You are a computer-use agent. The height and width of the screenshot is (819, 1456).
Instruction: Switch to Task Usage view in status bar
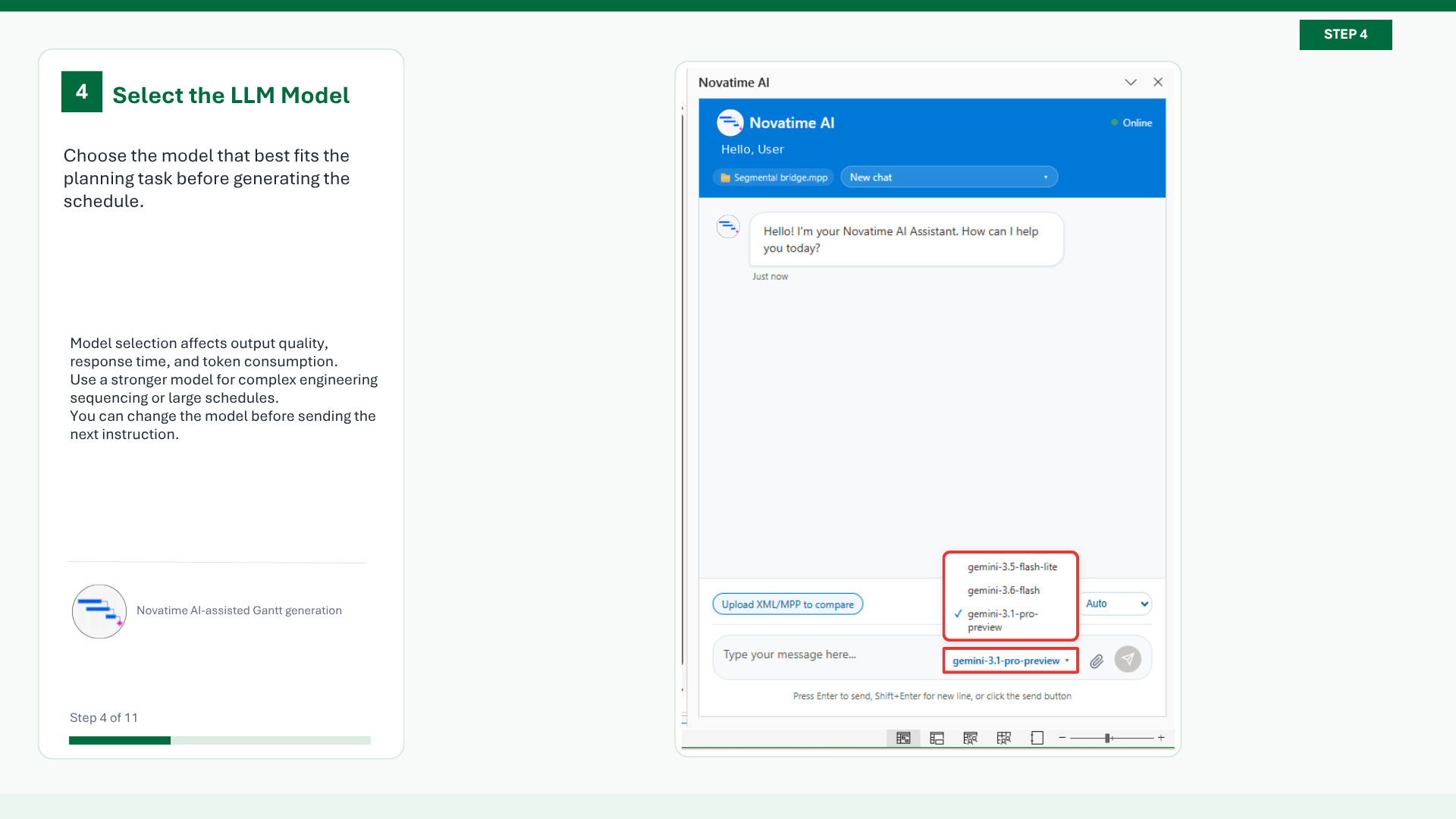click(937, 738)
